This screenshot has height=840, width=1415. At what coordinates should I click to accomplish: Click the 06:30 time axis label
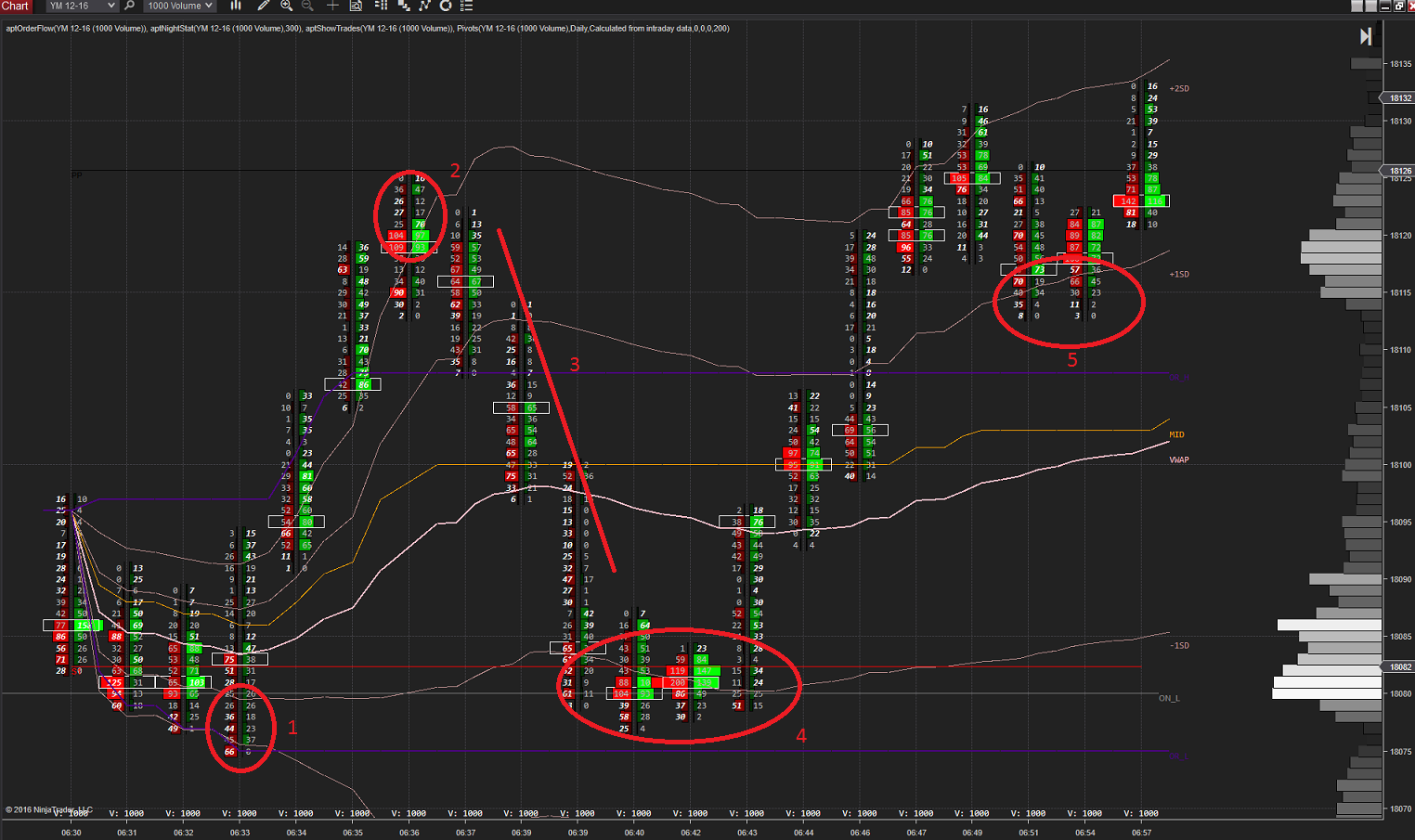click(71, 833)
